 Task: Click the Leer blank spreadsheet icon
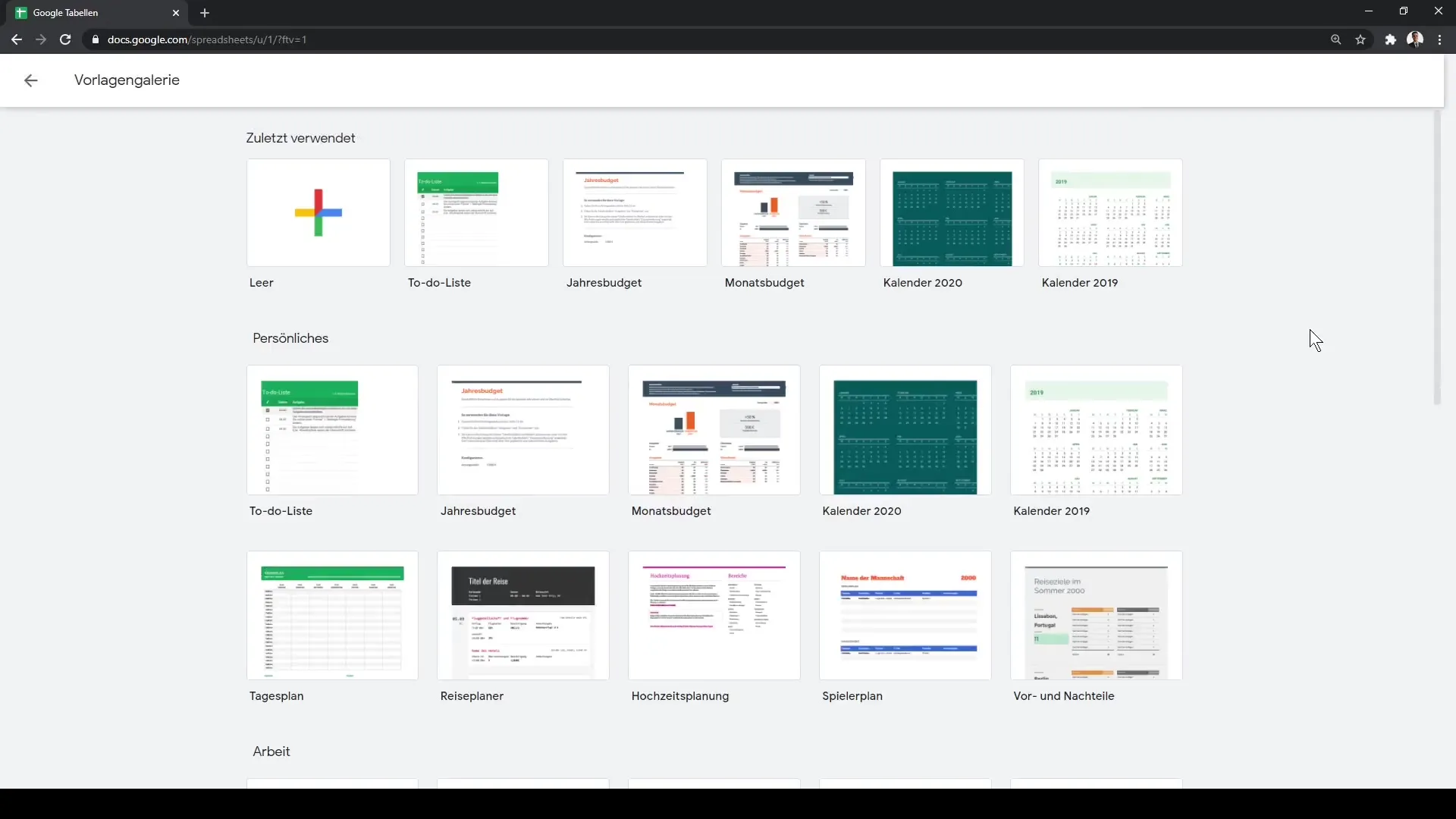(x=318, y=213)
